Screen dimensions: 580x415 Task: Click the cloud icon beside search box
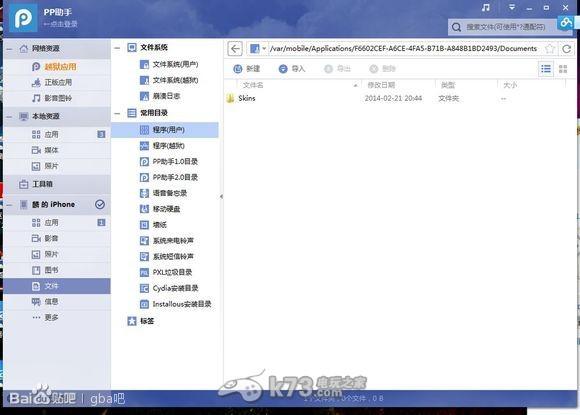pyautogui.click(x=566, y=23)
